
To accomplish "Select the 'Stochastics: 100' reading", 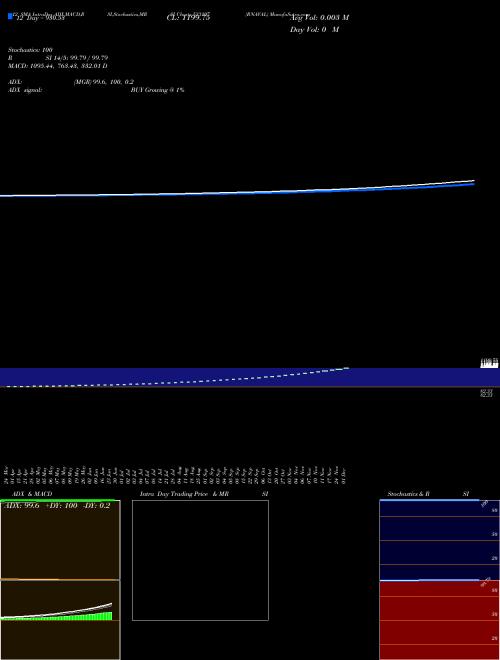I will click(30, 50).
